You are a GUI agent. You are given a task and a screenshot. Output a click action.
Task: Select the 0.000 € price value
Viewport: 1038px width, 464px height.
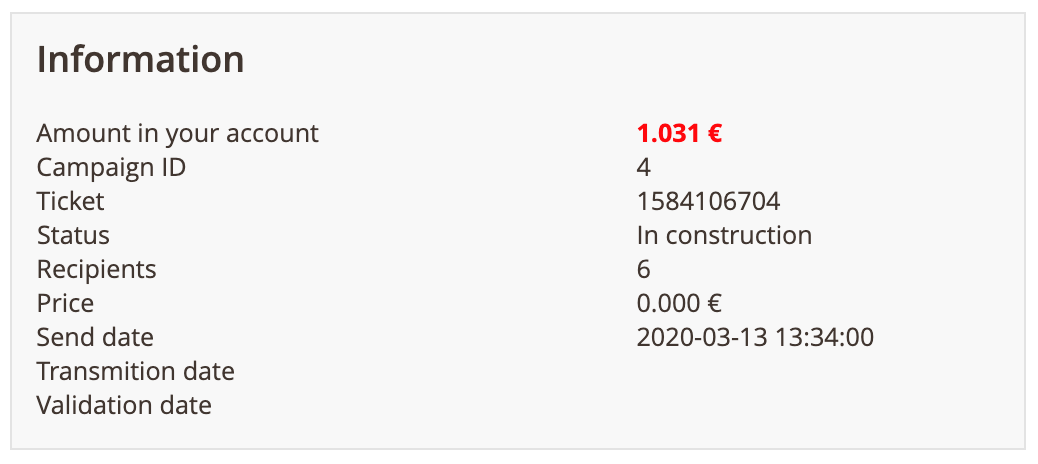coord(679,304)
